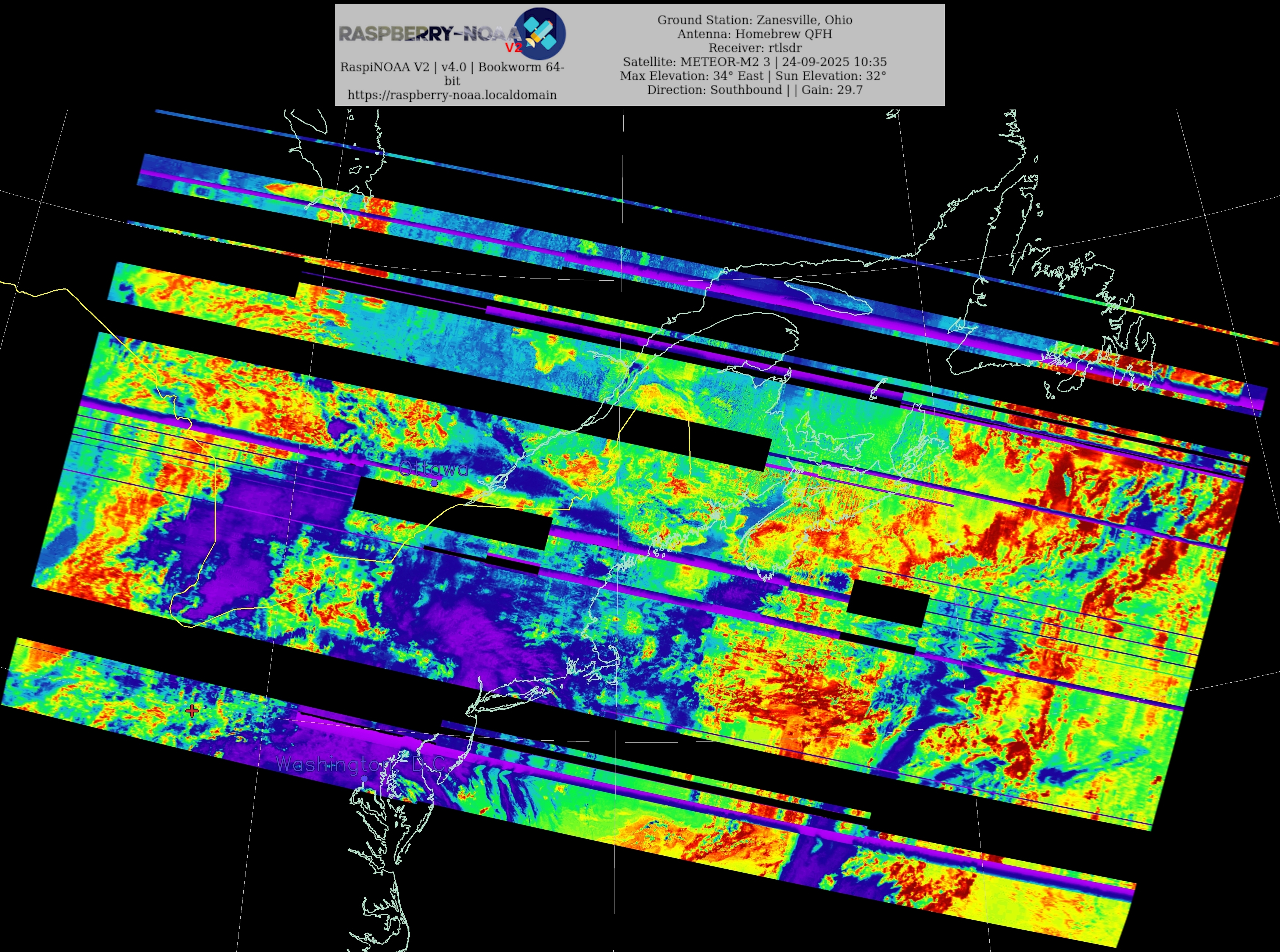Click the Max Elevation and Sun Elevation line
This screenshot has height=952, width=1280.
[x=753, y=75]
